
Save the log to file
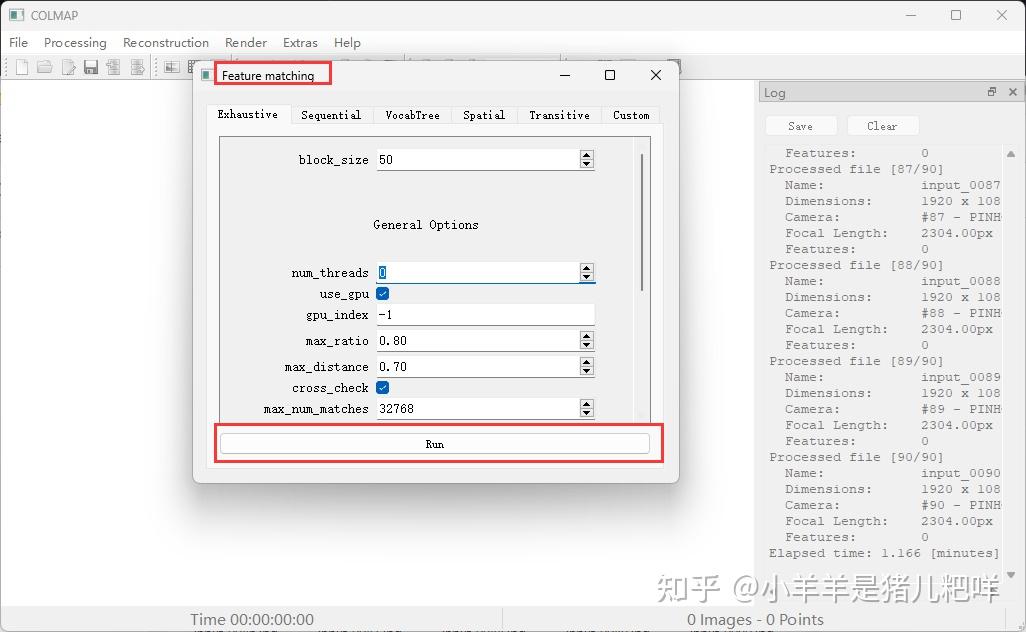pyautogui.click(x=801, y=125)
